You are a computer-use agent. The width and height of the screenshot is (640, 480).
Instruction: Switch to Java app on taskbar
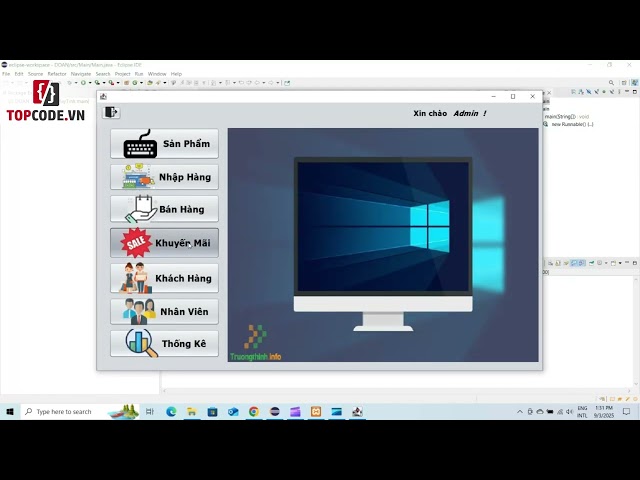357,411
